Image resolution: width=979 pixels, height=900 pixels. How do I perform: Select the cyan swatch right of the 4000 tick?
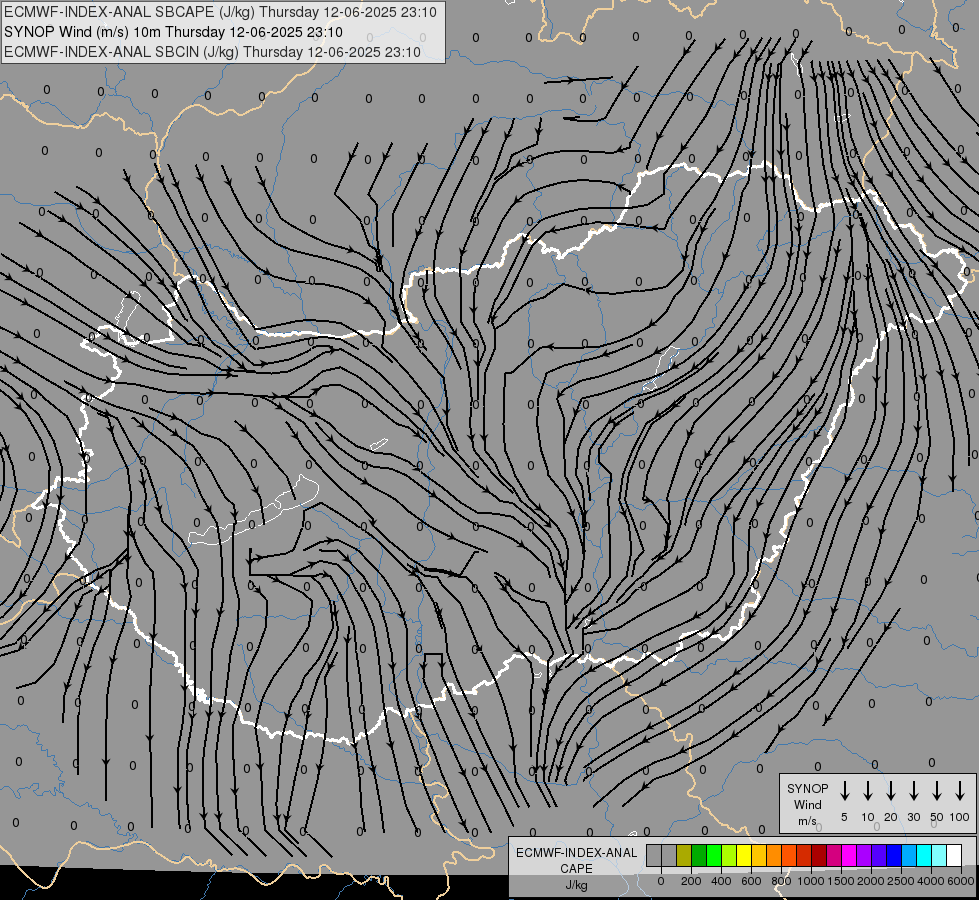pos(924,855)
